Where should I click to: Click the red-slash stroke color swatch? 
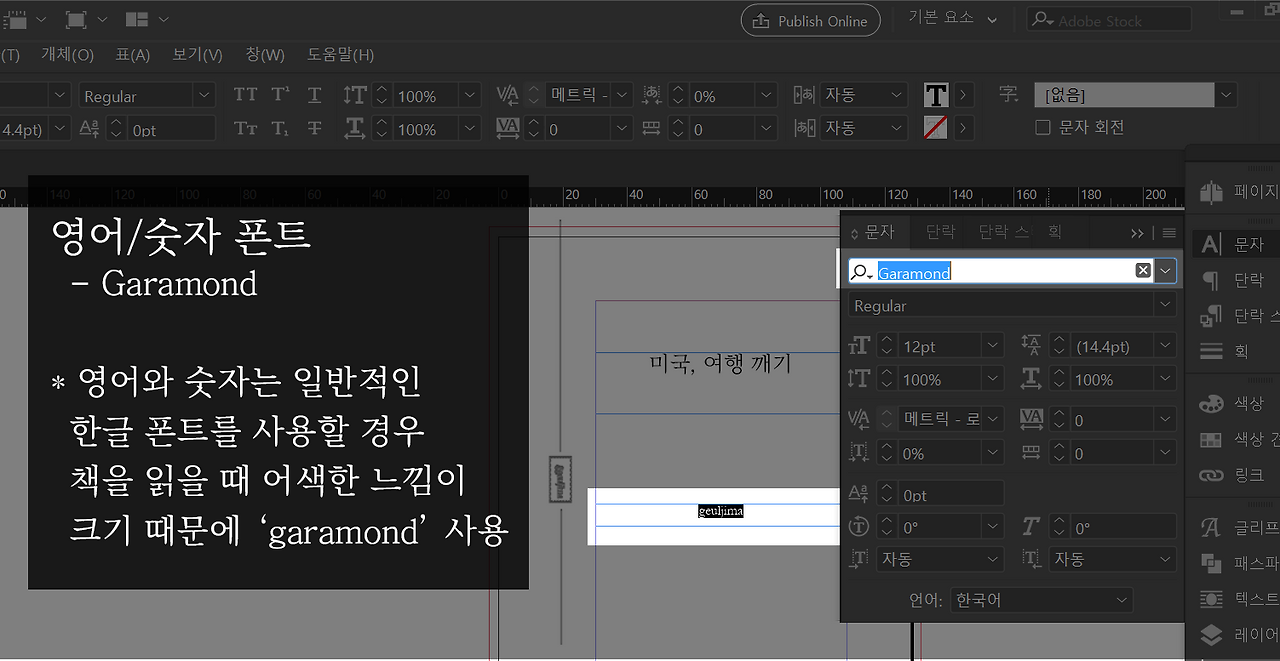[x=936, y=128]
